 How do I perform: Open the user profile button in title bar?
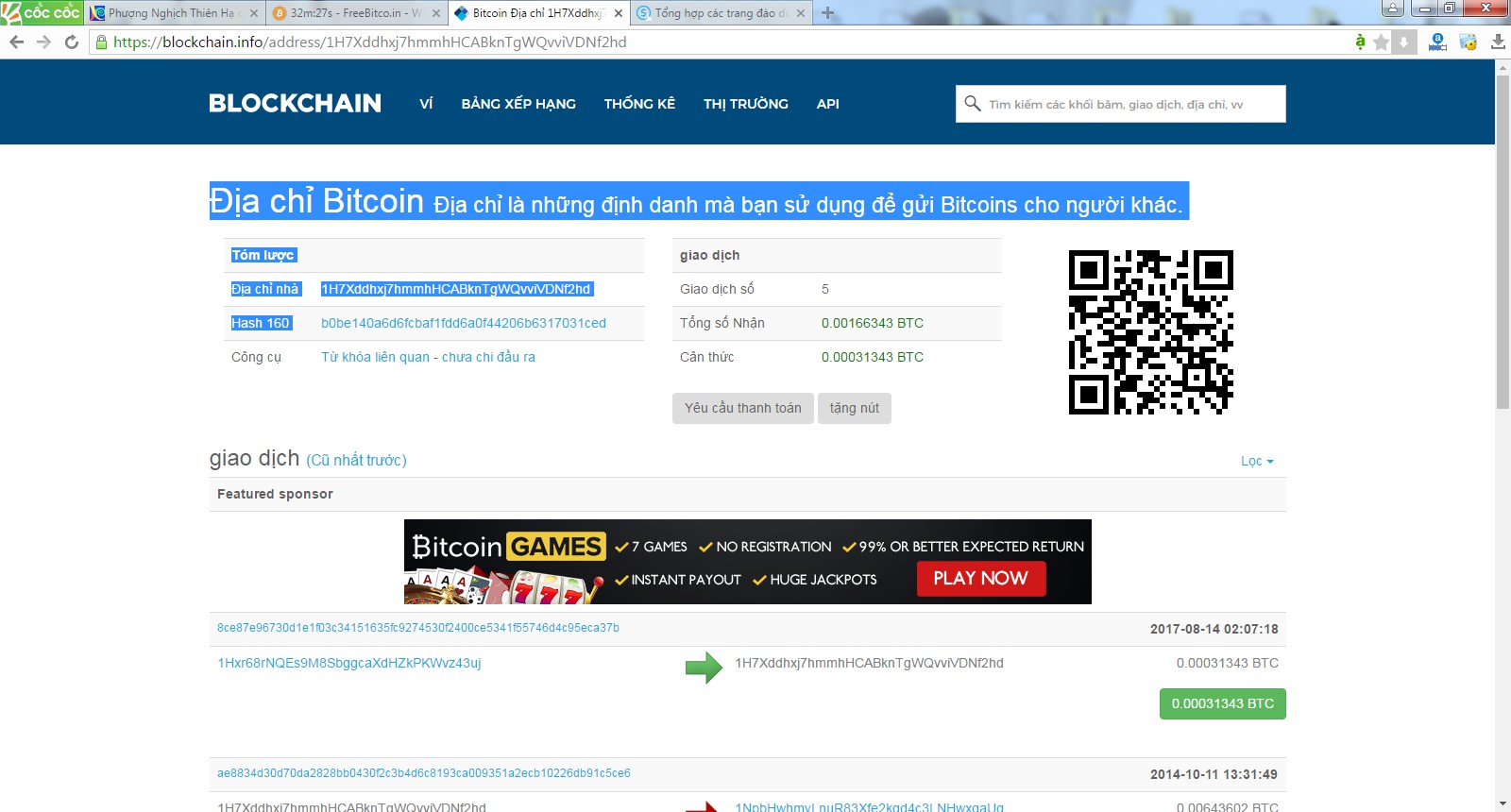pyautogui.click(x=1392, y=8)
